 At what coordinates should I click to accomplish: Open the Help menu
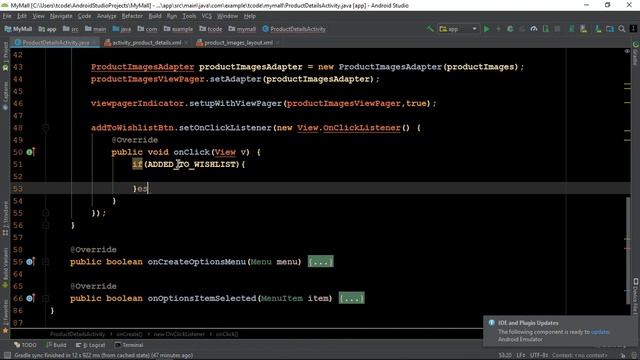click(249, 16)
